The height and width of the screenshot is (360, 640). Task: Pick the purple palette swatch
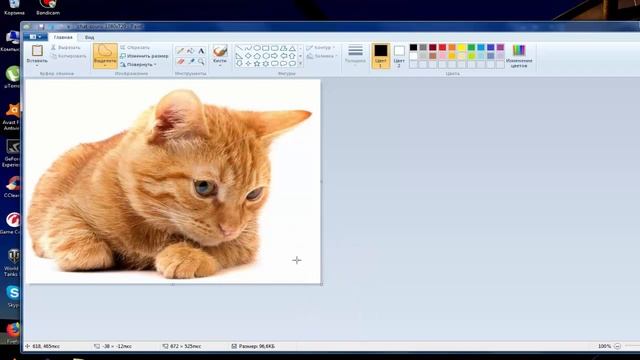click(500, 47)
